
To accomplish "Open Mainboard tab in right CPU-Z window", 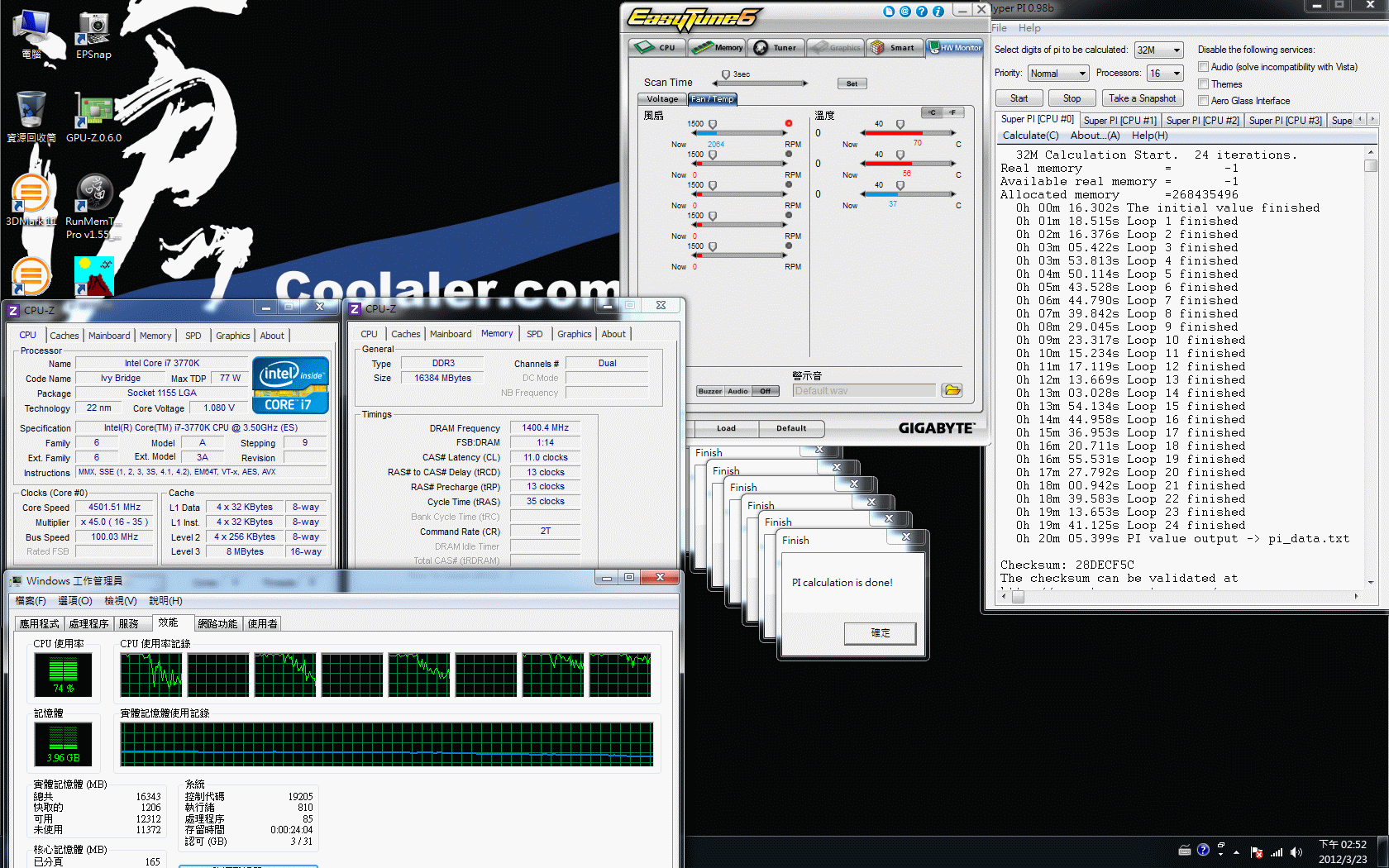I will coord(451,334).
